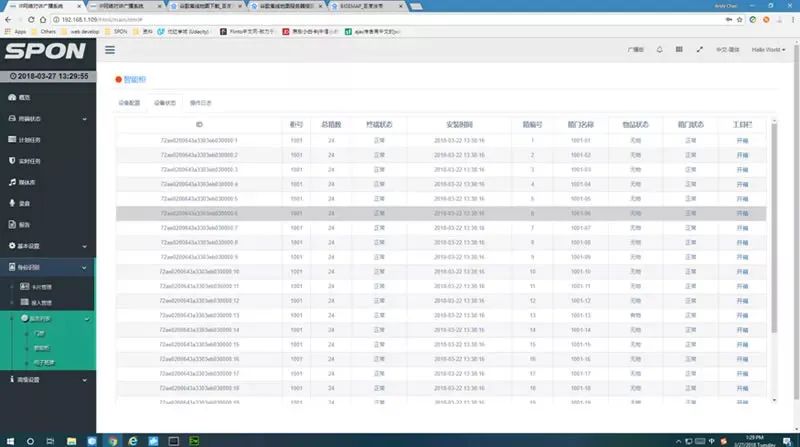The width and height of the screenshot is (800, 447).
Task: Toggle sidebar with the hamburger menu icon
Action: pos(110,49)
